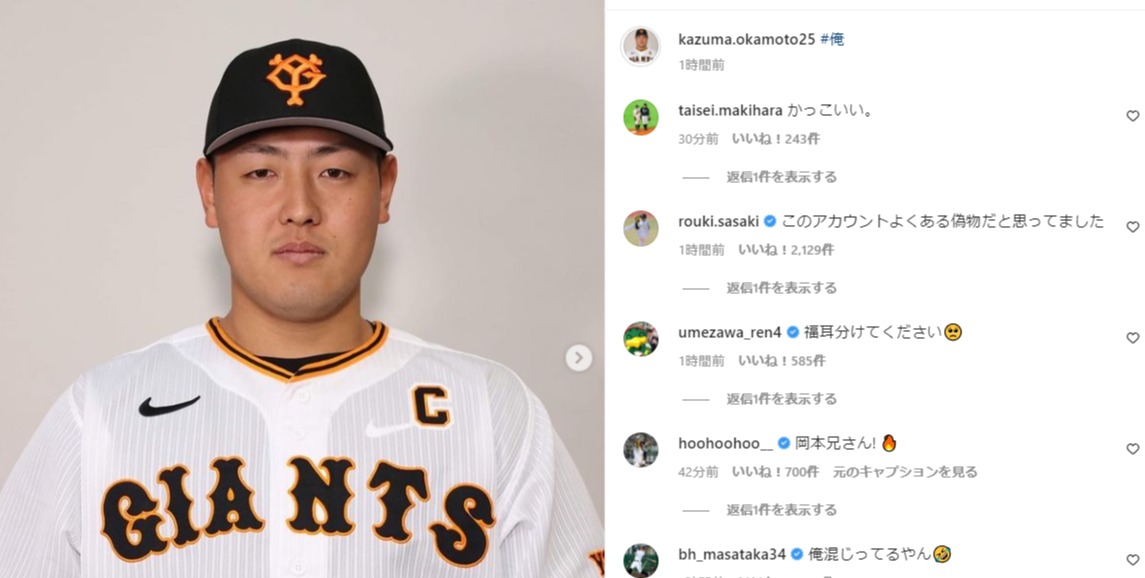The height and width of the screenshot is (578, 1145).
Task: Like rouki.sasaki's comment with heart icon
Action: [1132, 227]
